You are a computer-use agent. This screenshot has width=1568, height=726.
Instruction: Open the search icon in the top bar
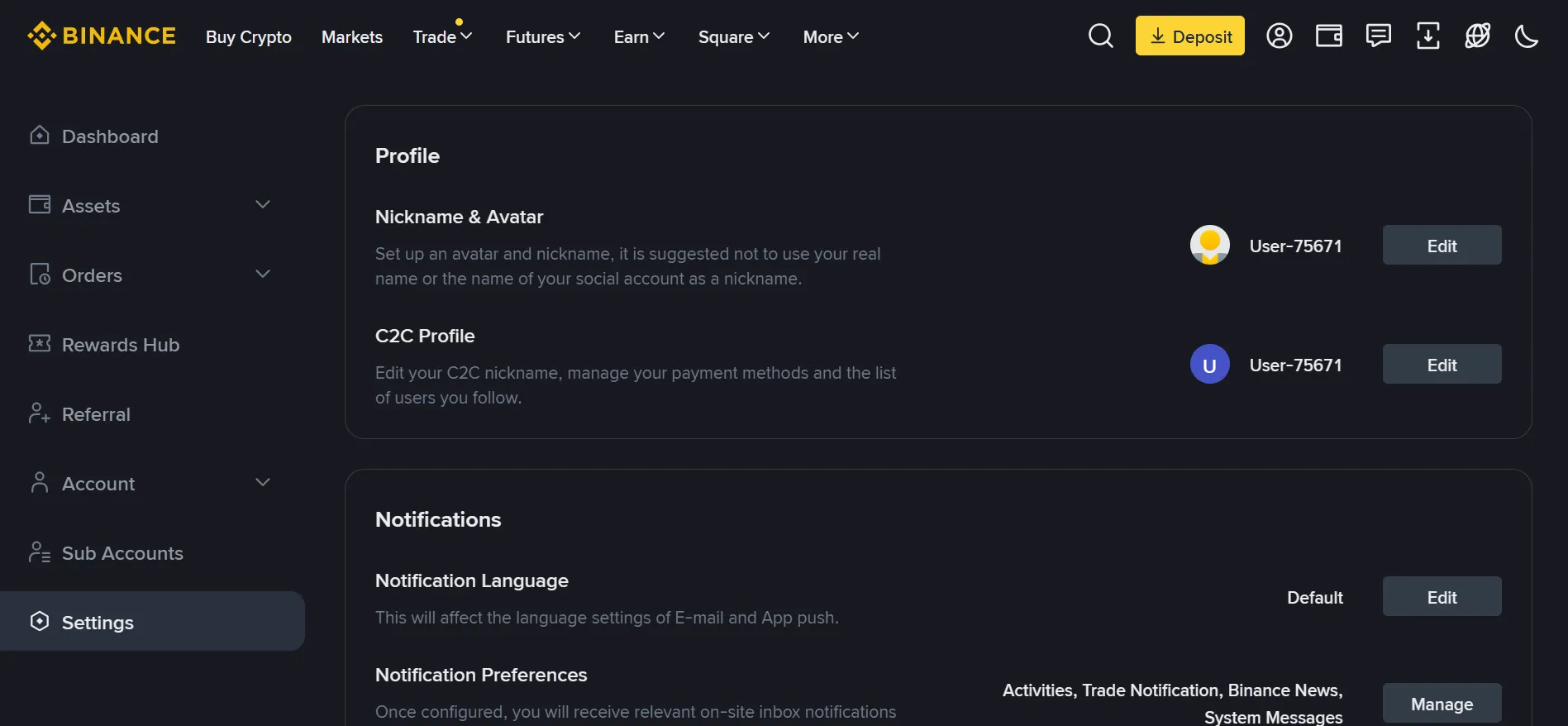pyautogui.click(x=1101, y=36)
